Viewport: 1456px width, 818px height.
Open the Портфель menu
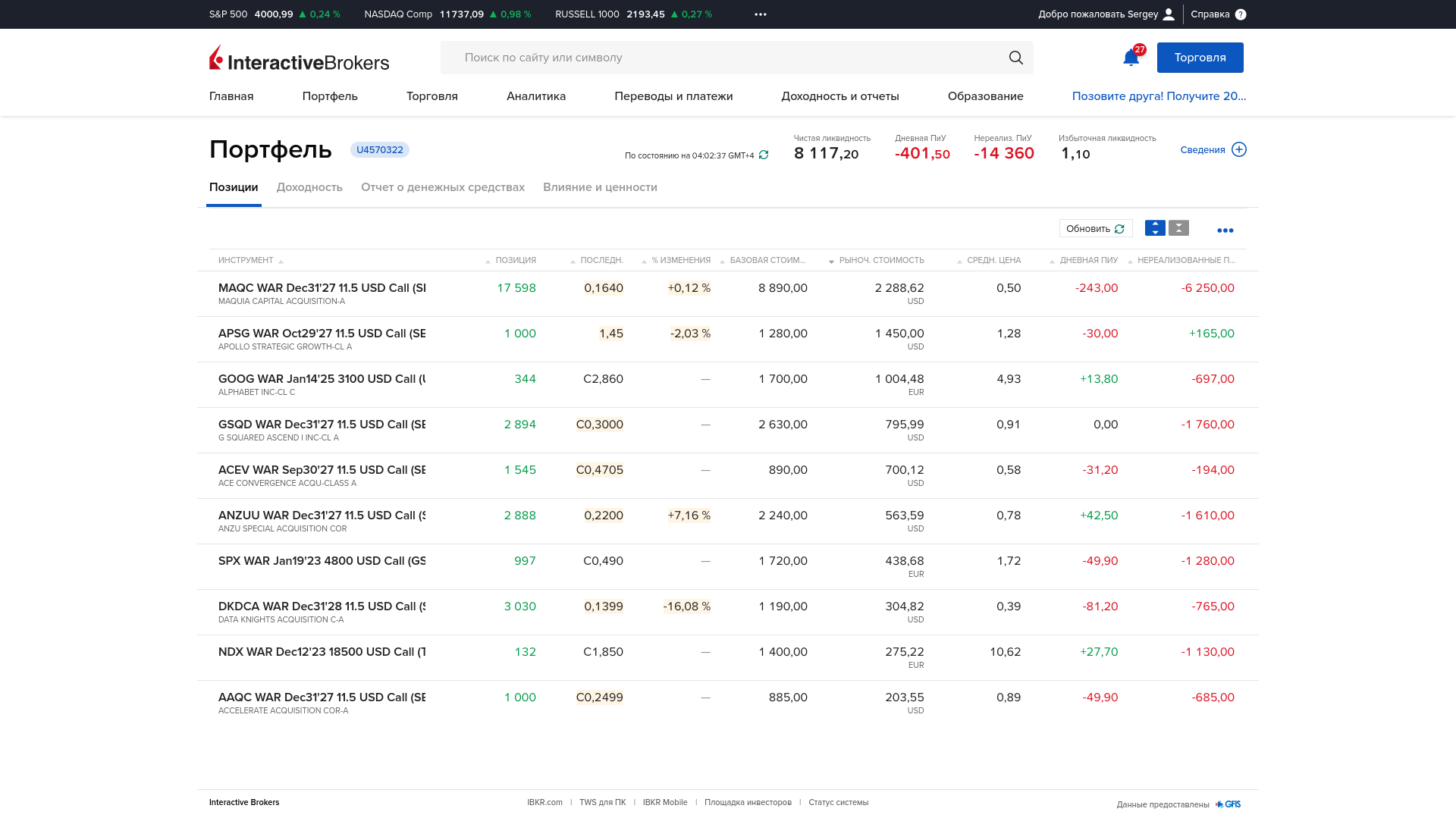click(330, 96)
